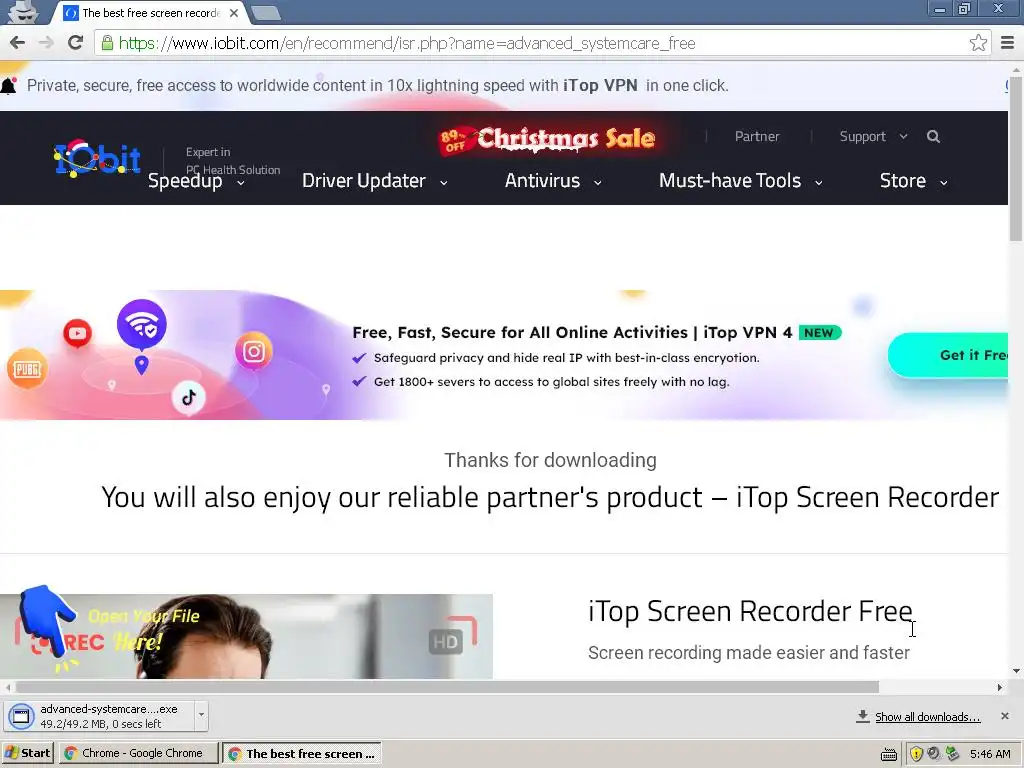
Task: Open the Support dropdown
Action: (873, 136)
